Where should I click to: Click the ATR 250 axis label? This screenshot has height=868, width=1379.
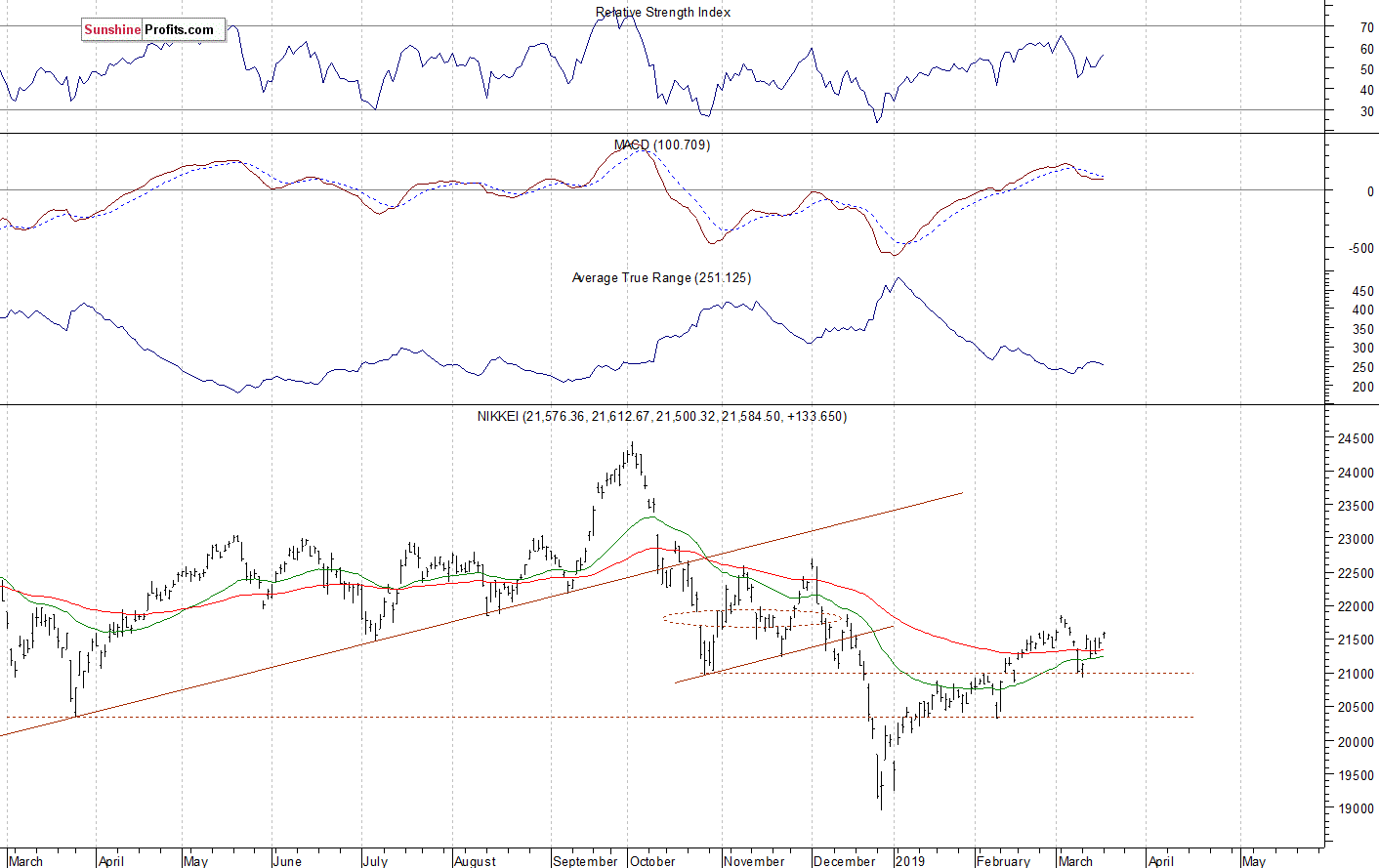[1363, 368]
